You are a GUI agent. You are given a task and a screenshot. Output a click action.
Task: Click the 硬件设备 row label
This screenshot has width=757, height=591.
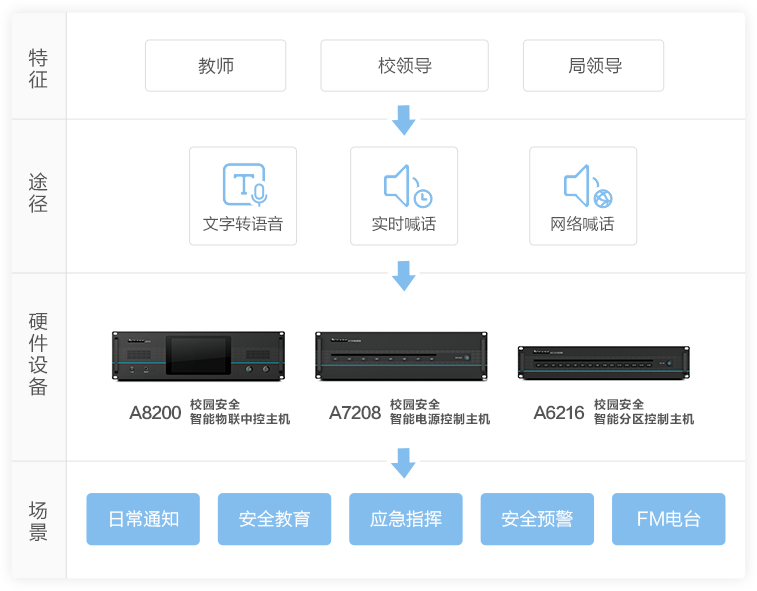coord(38,354)
